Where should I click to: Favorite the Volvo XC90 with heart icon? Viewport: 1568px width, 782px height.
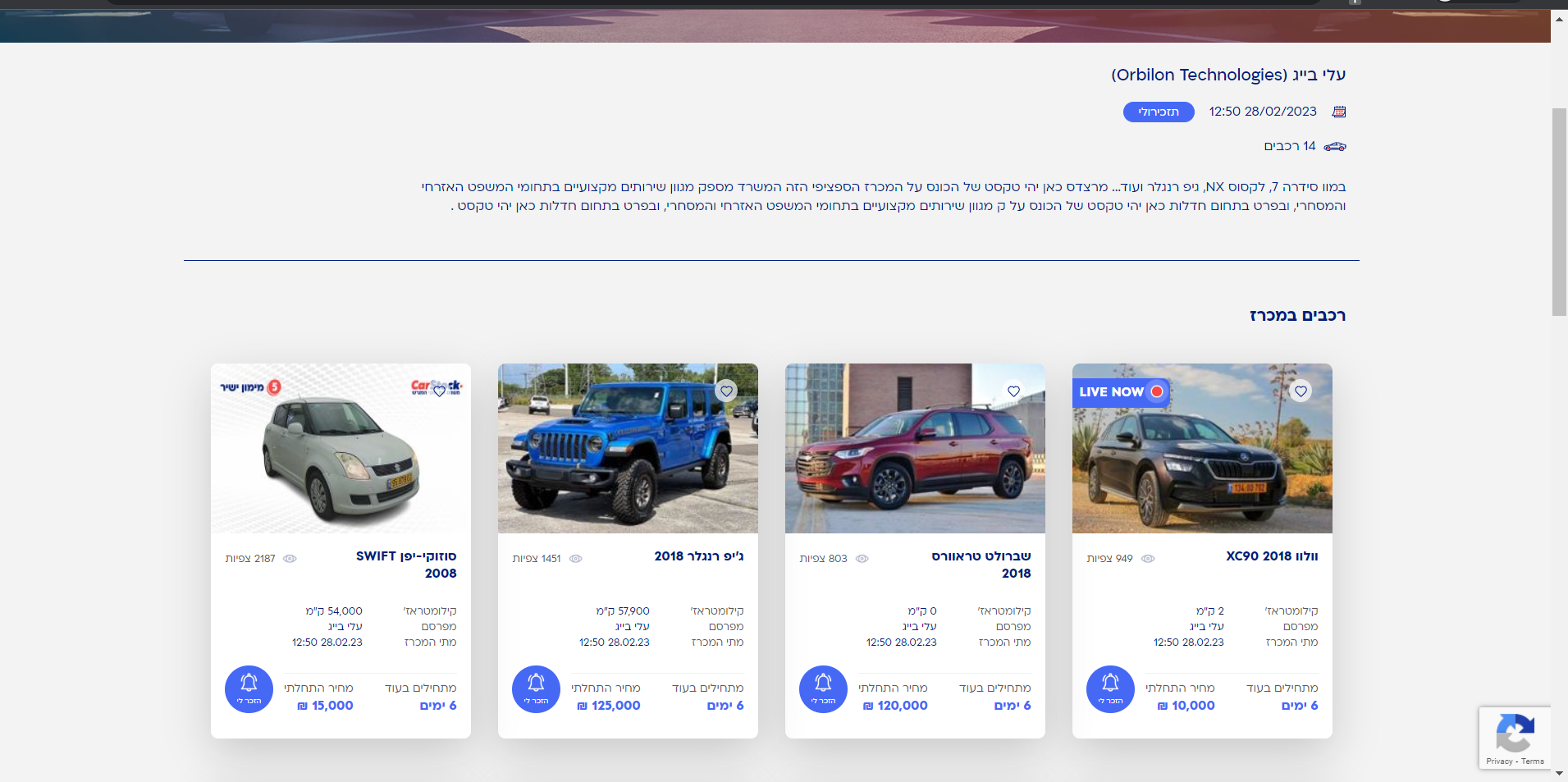tap(1301, 391)
